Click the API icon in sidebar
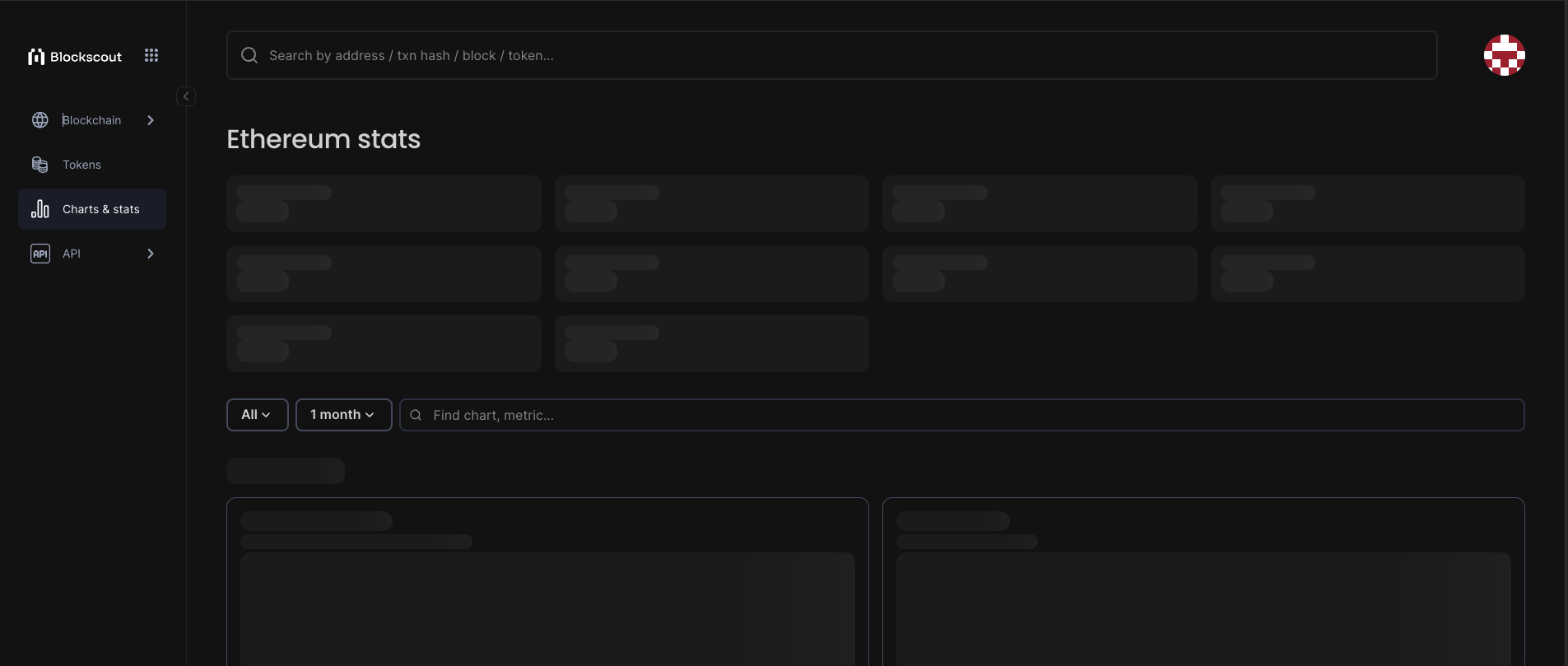The image size is (1568, 666). [40, 254]
